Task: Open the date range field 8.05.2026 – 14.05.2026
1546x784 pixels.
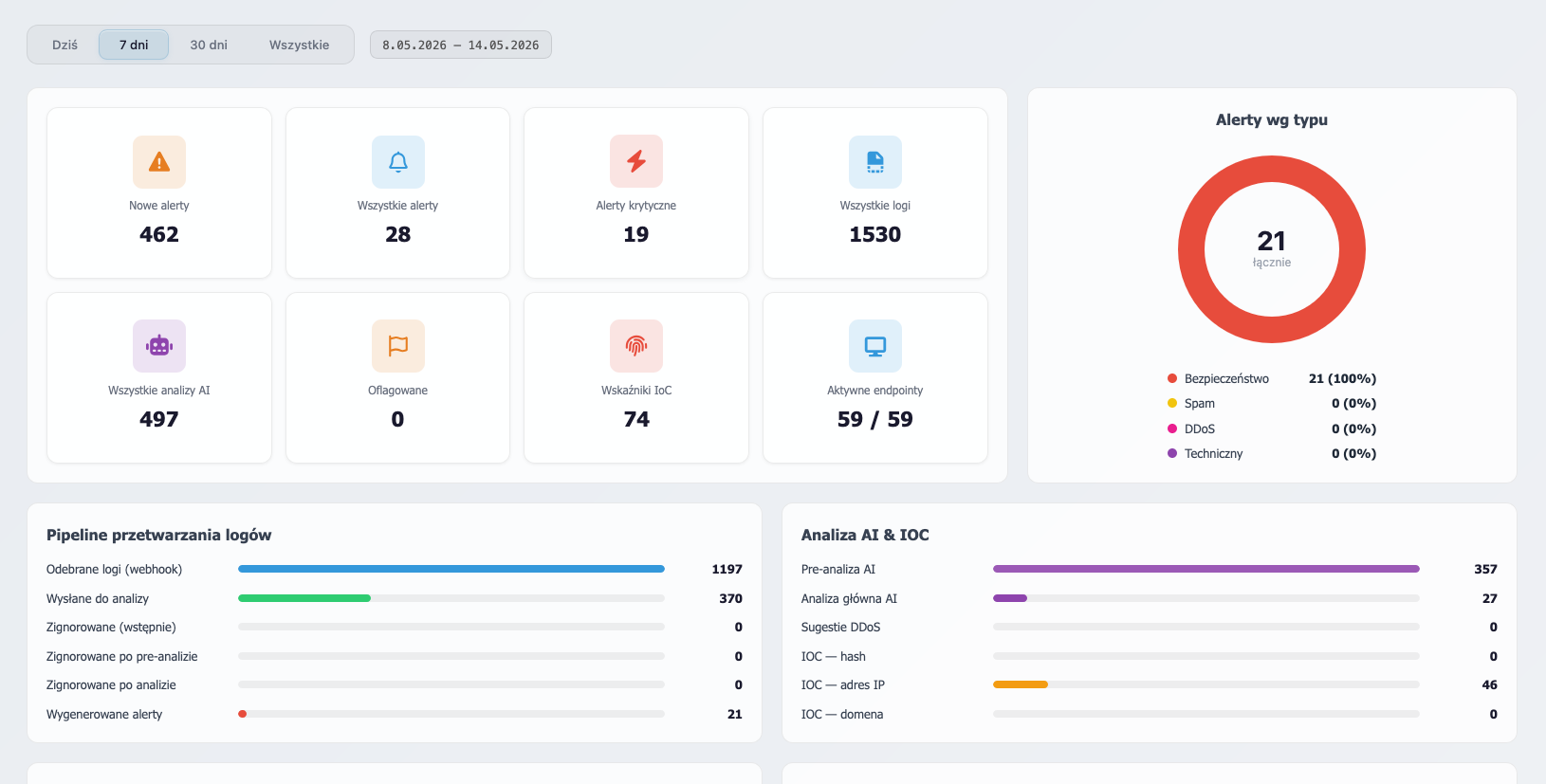Action: point(461,45)
